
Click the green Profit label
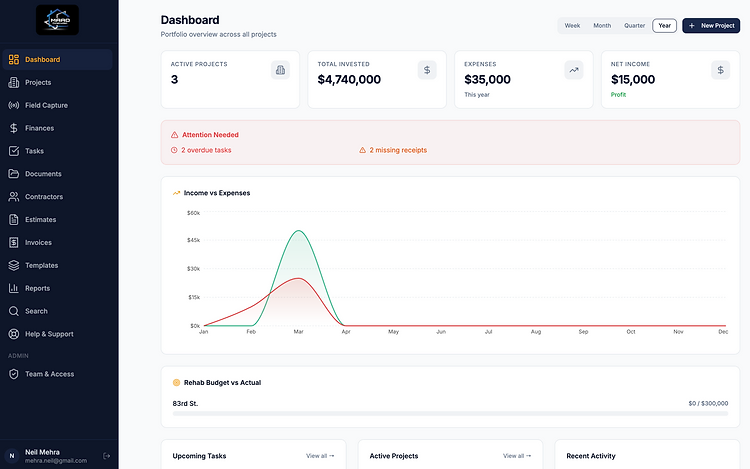pos(618,95)
